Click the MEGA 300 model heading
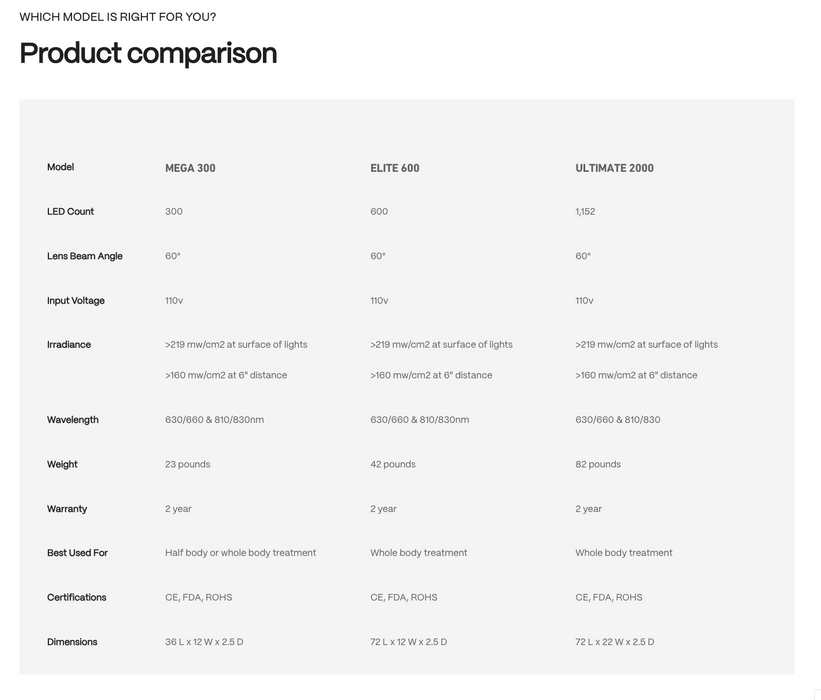821x700 pixels. coord(190,168)
